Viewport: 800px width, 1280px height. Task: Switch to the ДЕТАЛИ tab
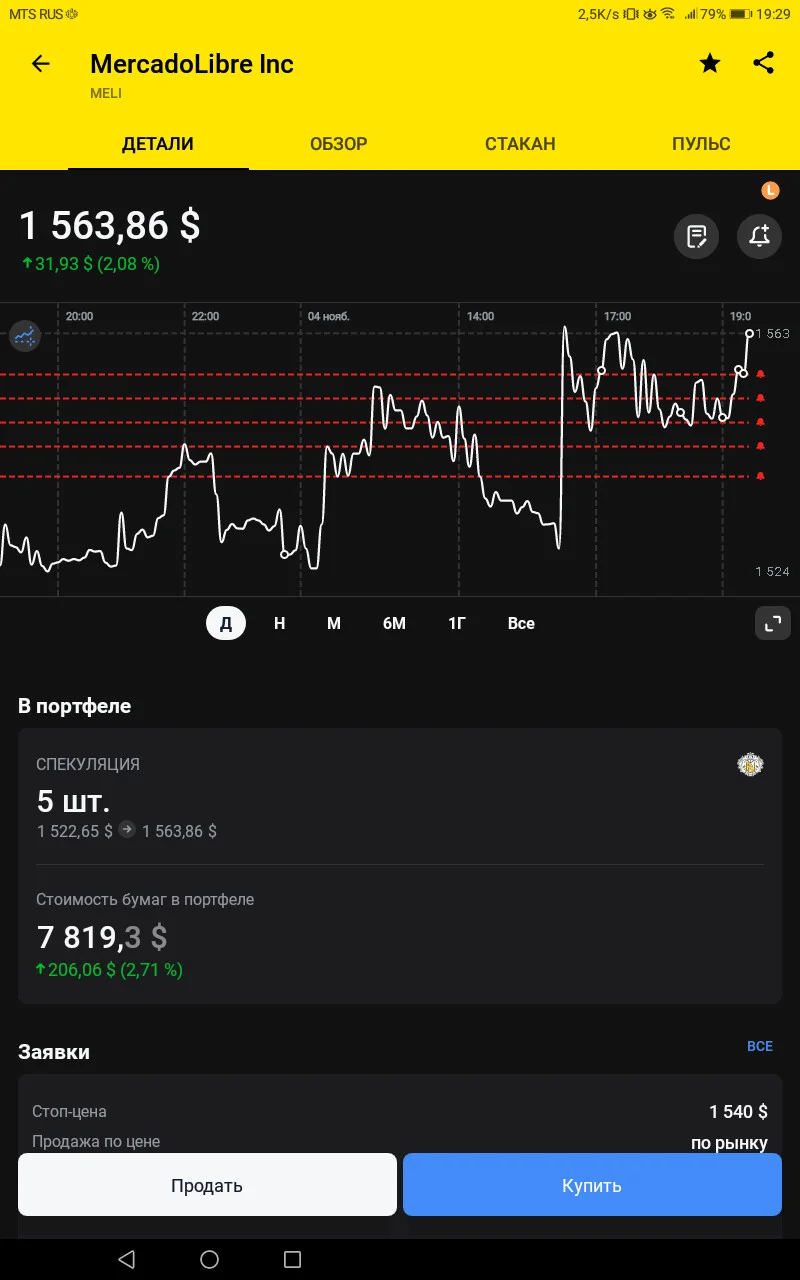coord(158,144)
